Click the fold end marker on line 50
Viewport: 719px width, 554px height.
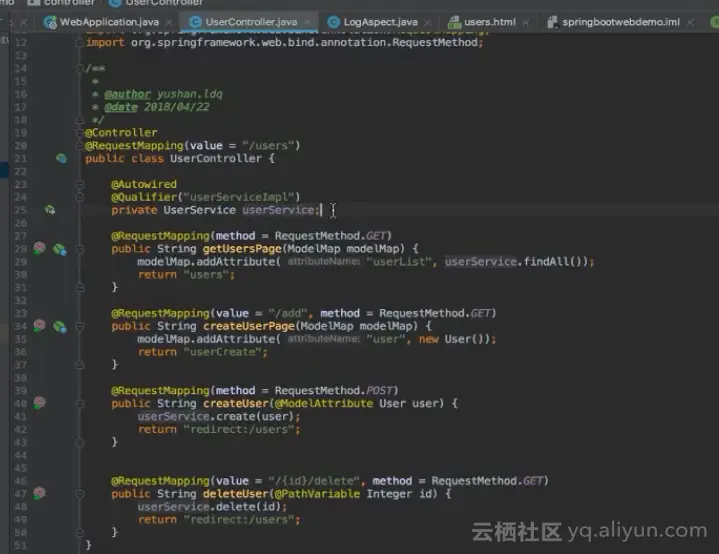pyautogui.click(x=79, y=532)
